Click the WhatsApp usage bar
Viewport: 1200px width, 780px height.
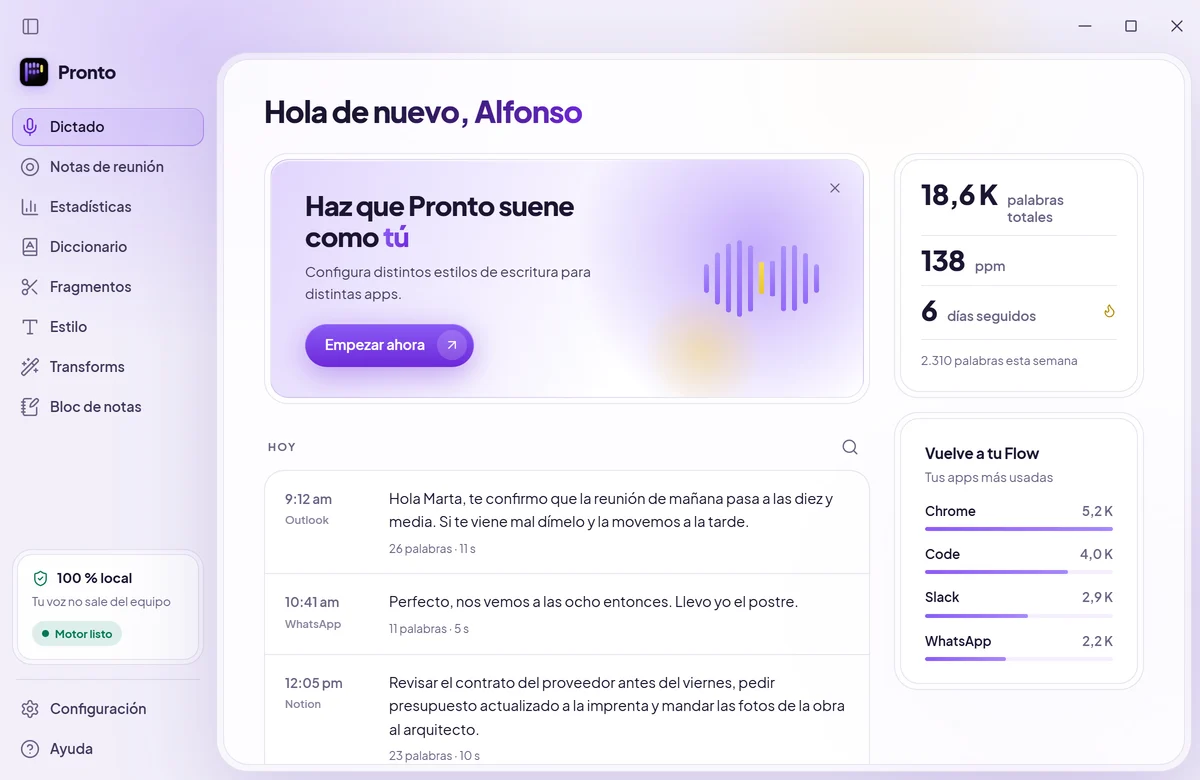(x=1019, y=659)
